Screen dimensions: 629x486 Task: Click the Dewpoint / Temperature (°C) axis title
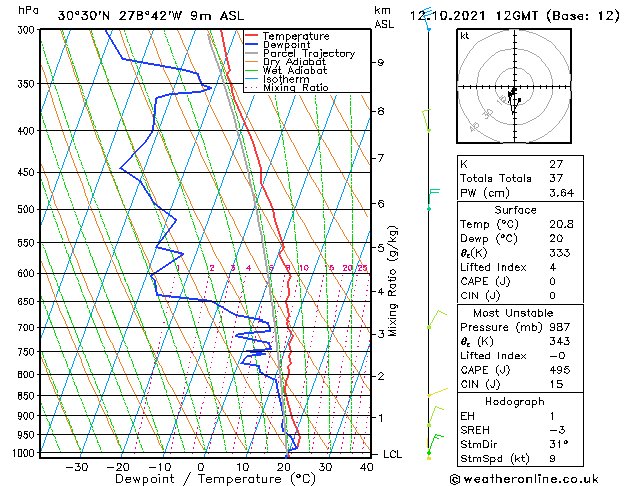click(x=215, y=479)
